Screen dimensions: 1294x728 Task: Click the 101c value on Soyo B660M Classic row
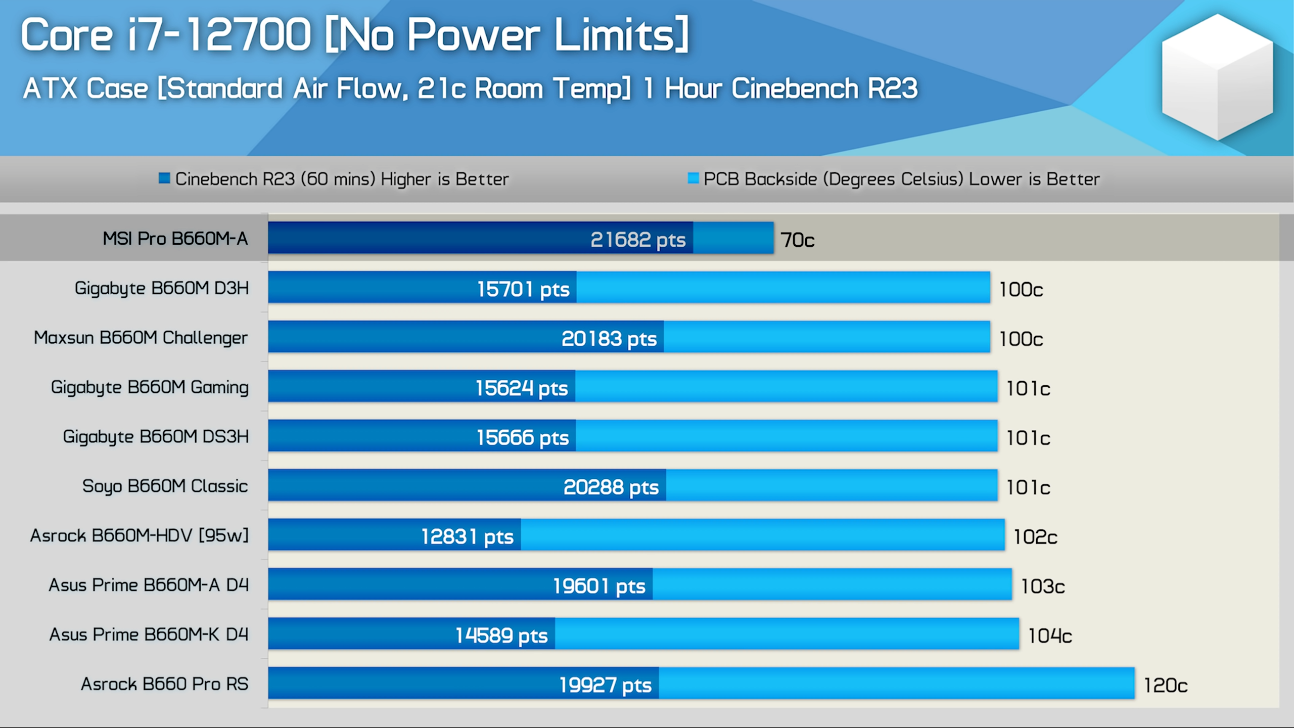coord(1028,488)
